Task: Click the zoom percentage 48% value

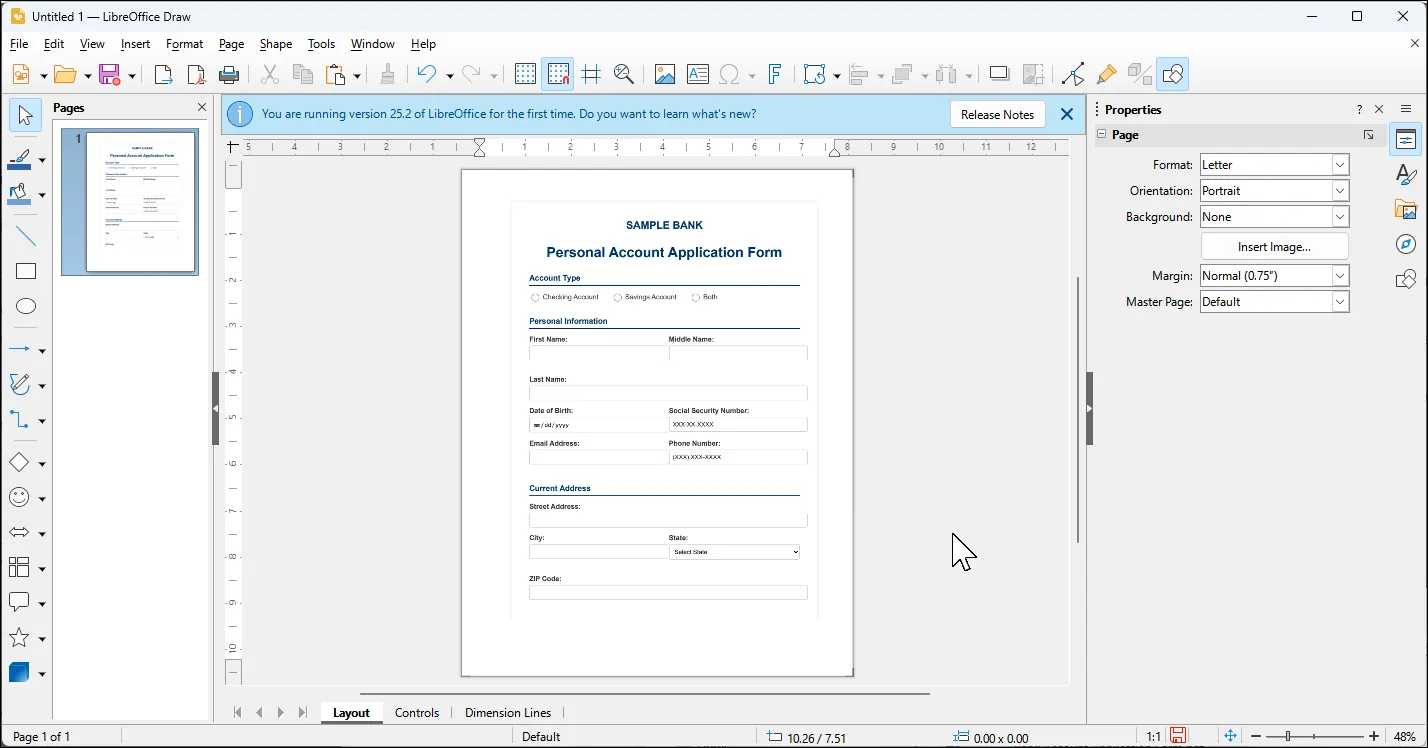Action: (x=1404, y=737)
